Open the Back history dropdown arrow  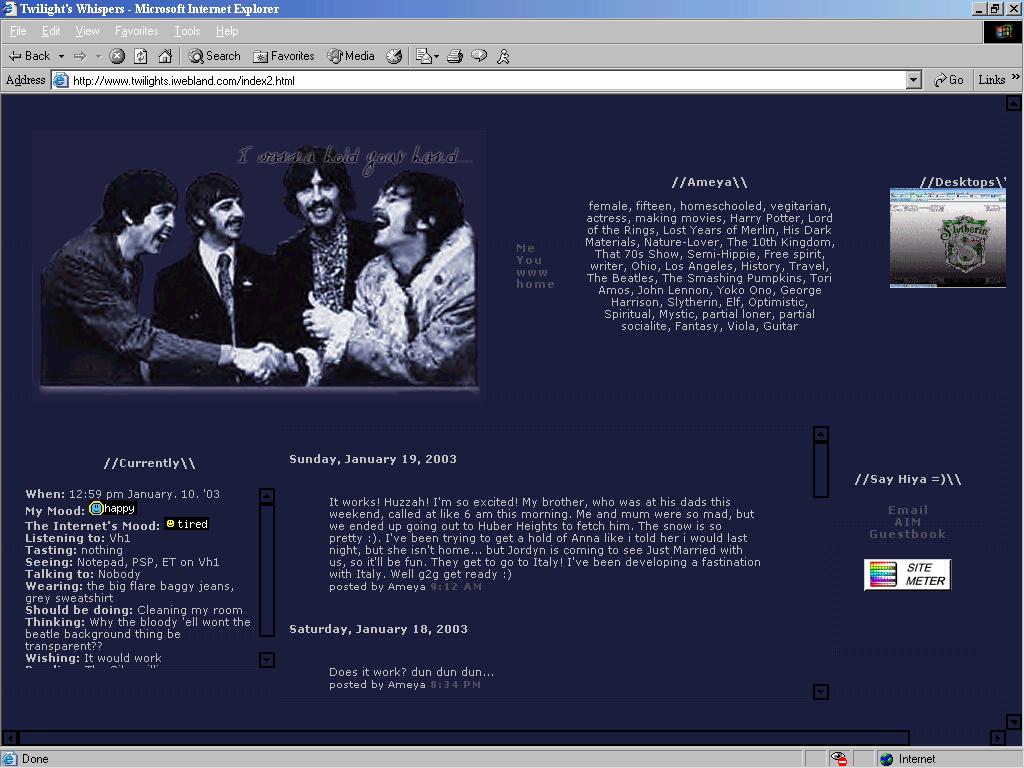(61, 56)
